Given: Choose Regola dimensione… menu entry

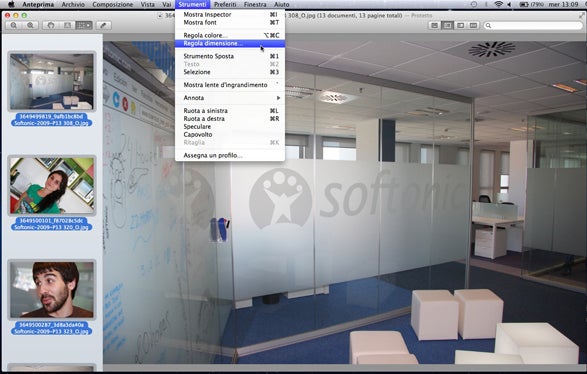Looking at the screenshot, I should coord(230,43).
